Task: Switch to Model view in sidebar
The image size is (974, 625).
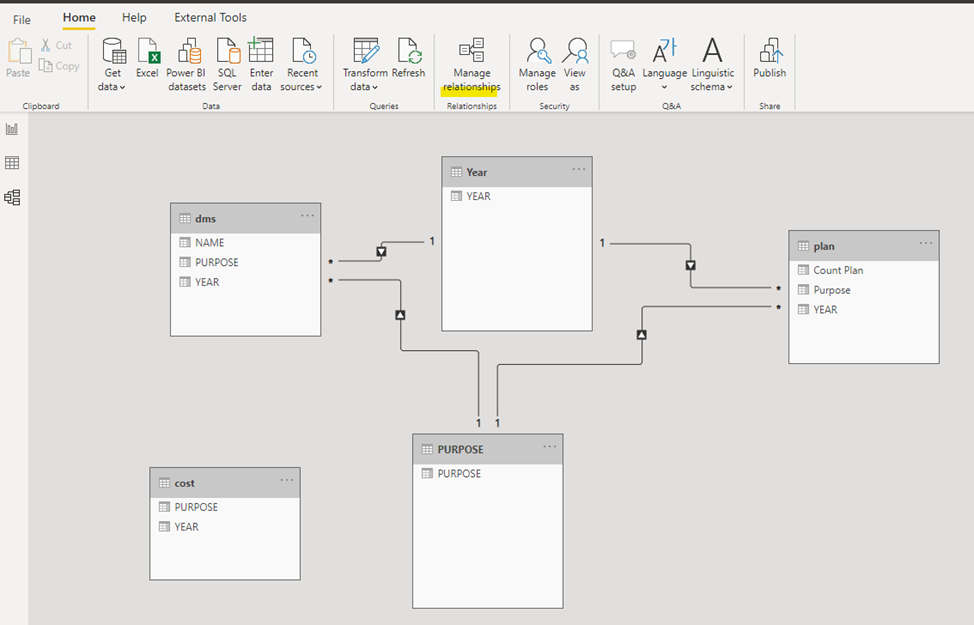Action: (12, 198)
